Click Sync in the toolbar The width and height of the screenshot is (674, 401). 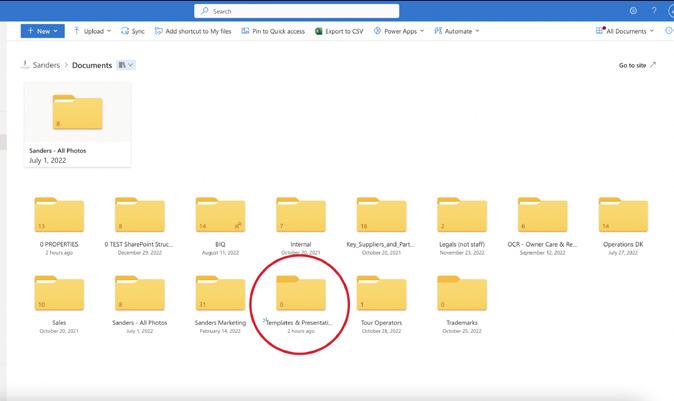(133, 31)
